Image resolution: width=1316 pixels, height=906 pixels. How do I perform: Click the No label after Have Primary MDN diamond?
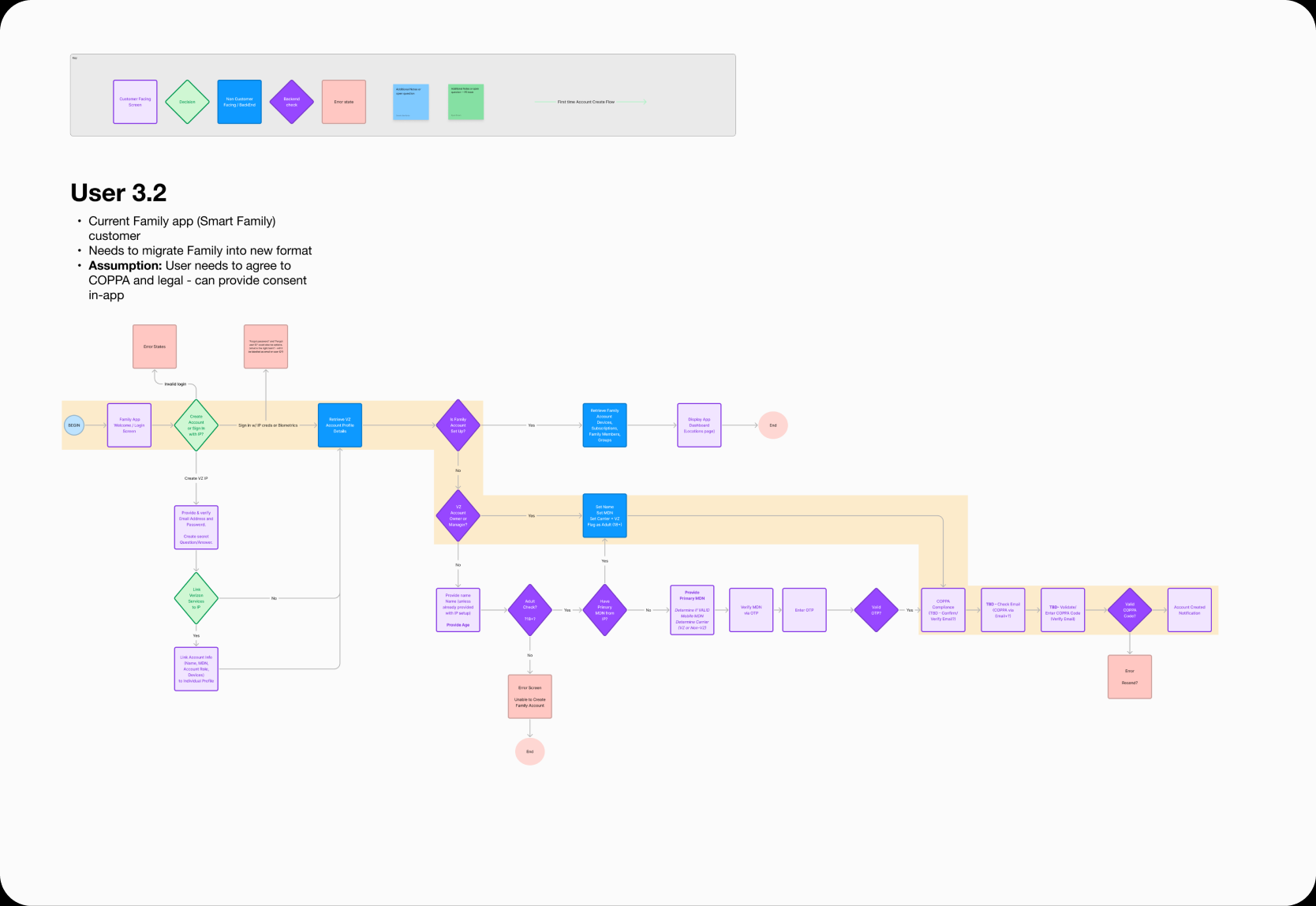click(649, 610)
